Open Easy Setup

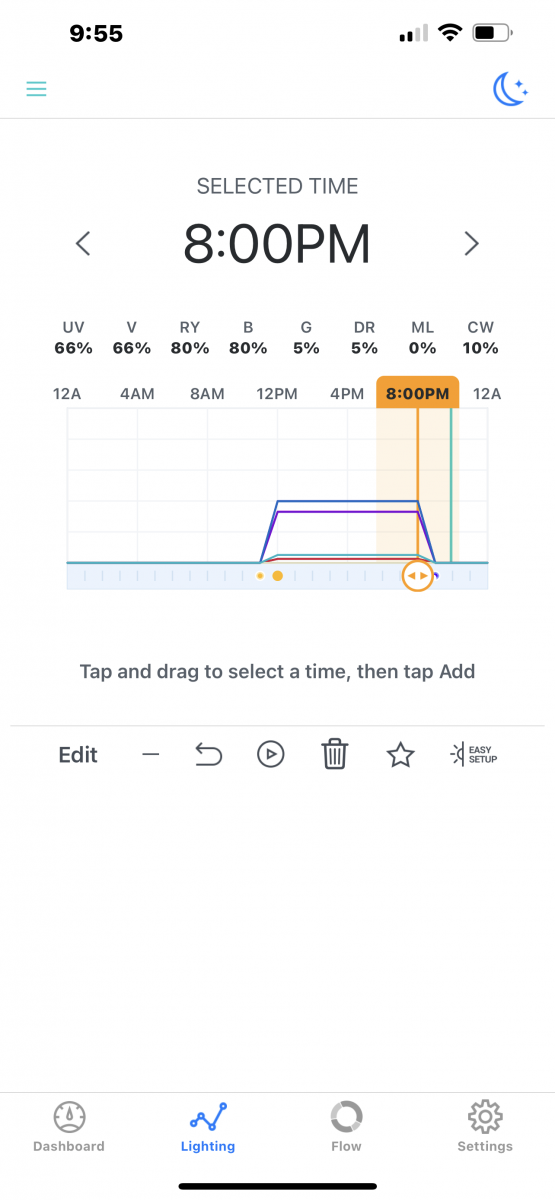(474, 754)
